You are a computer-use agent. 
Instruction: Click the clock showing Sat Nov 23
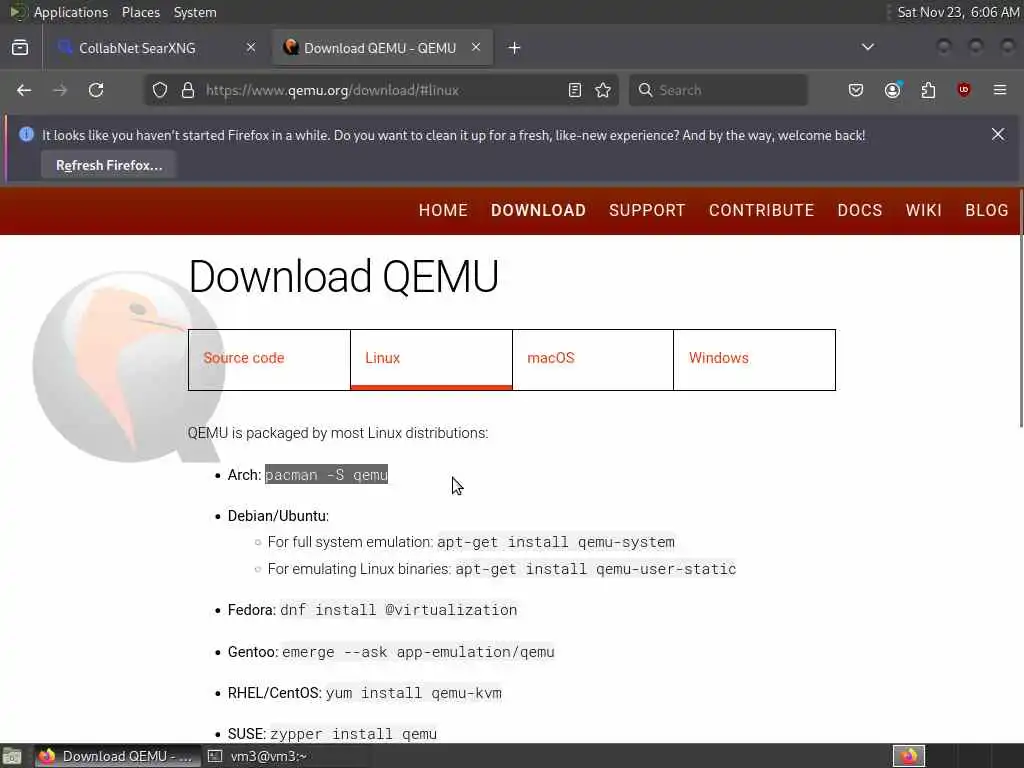(x=957, y=12)
